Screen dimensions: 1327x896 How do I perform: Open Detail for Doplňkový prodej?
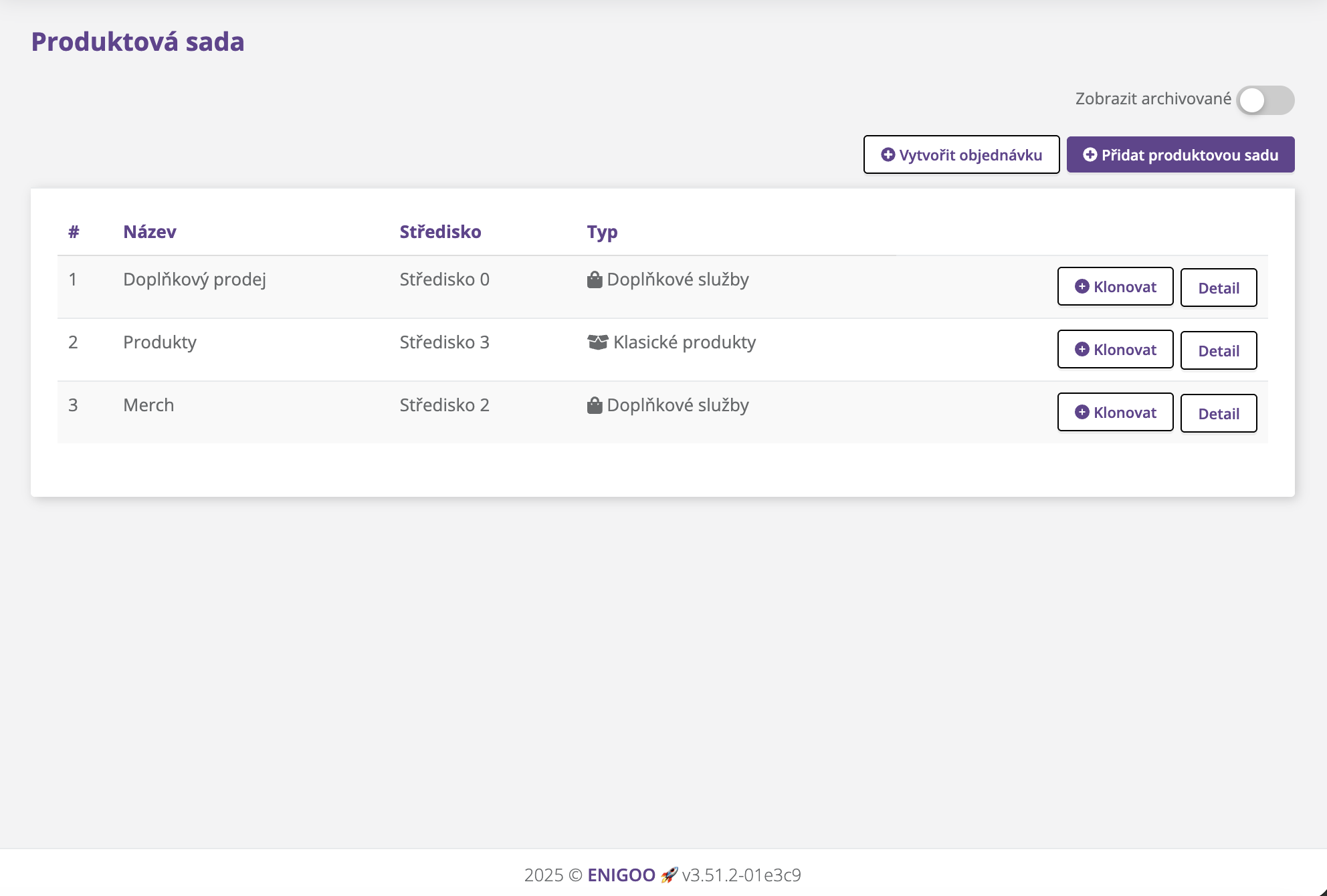pyautogui.click(x=1218, y=288)
